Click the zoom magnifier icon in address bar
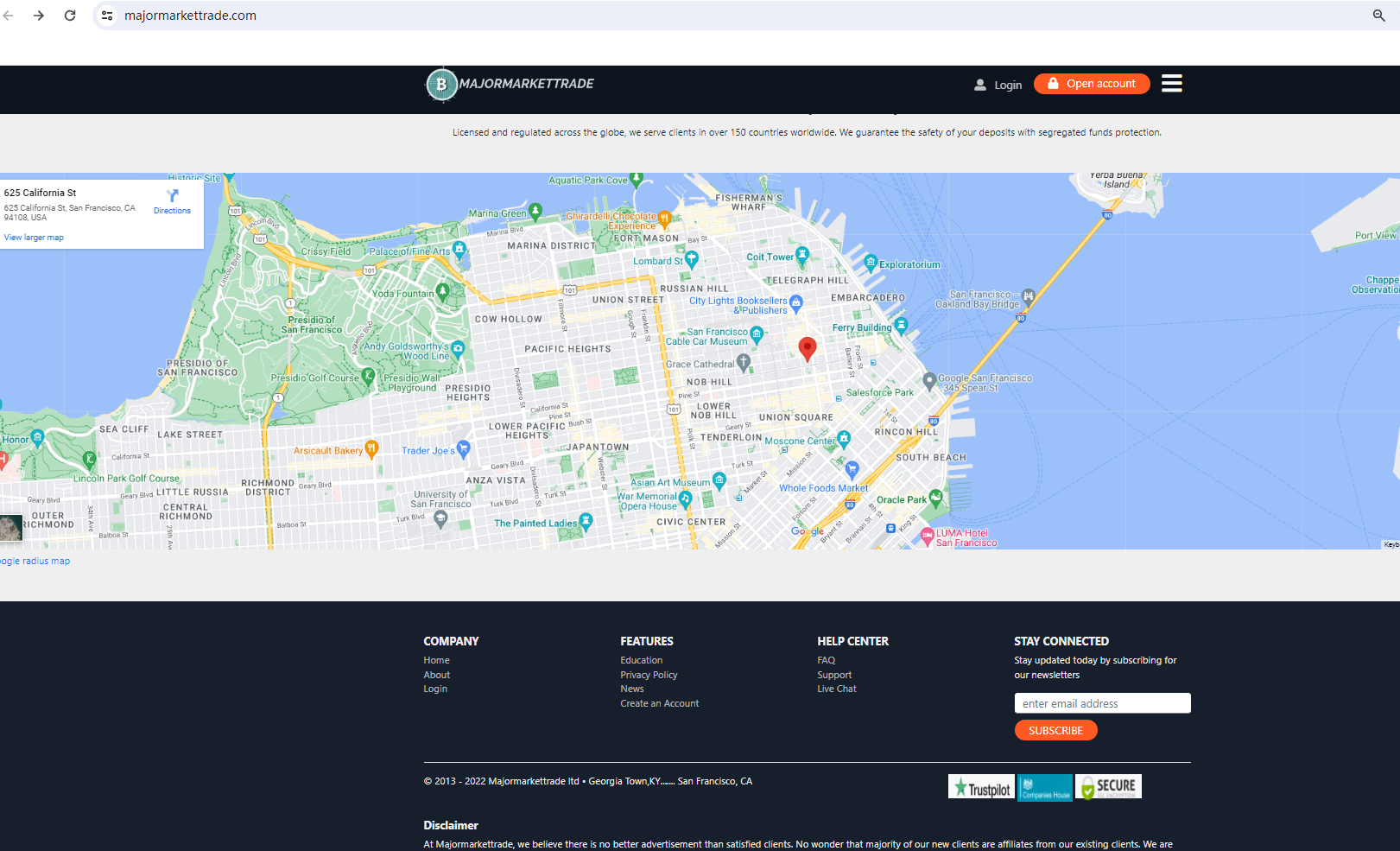This screenshot has width=1400, height=851. [x=1378, y=16]
